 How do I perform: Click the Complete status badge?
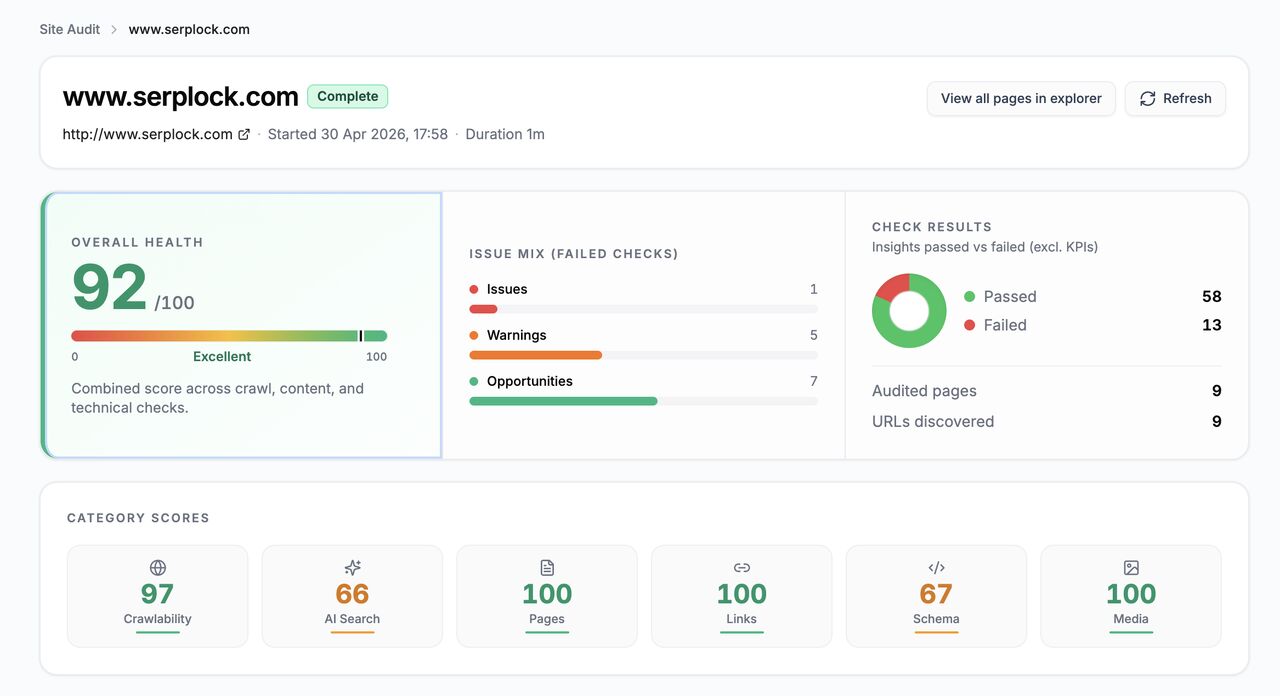coord(347,96)
